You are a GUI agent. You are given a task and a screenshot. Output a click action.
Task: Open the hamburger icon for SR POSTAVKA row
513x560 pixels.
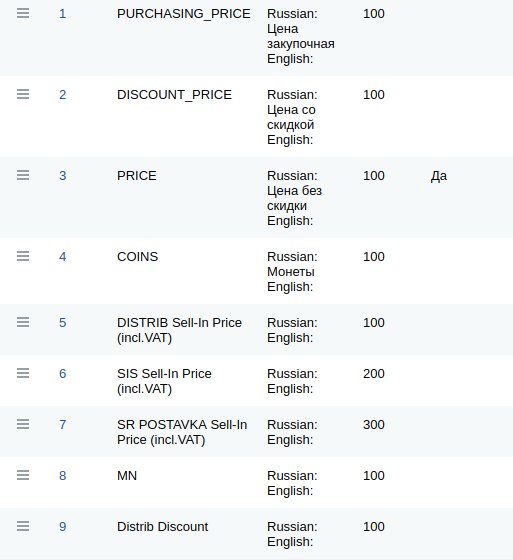click(x=23, y=424)
